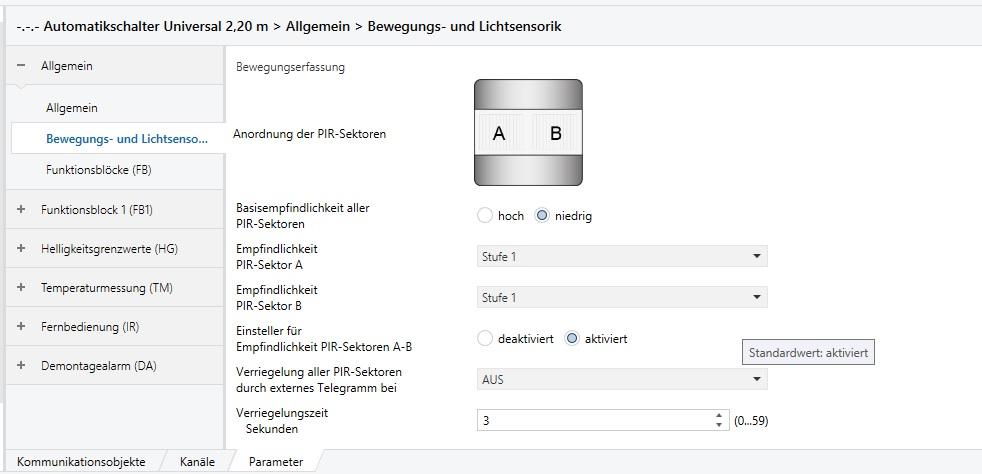Select 'niedrig' for Basisempfindlichkeit
This screenshot has width=982, height=474.
click(542, 215)
